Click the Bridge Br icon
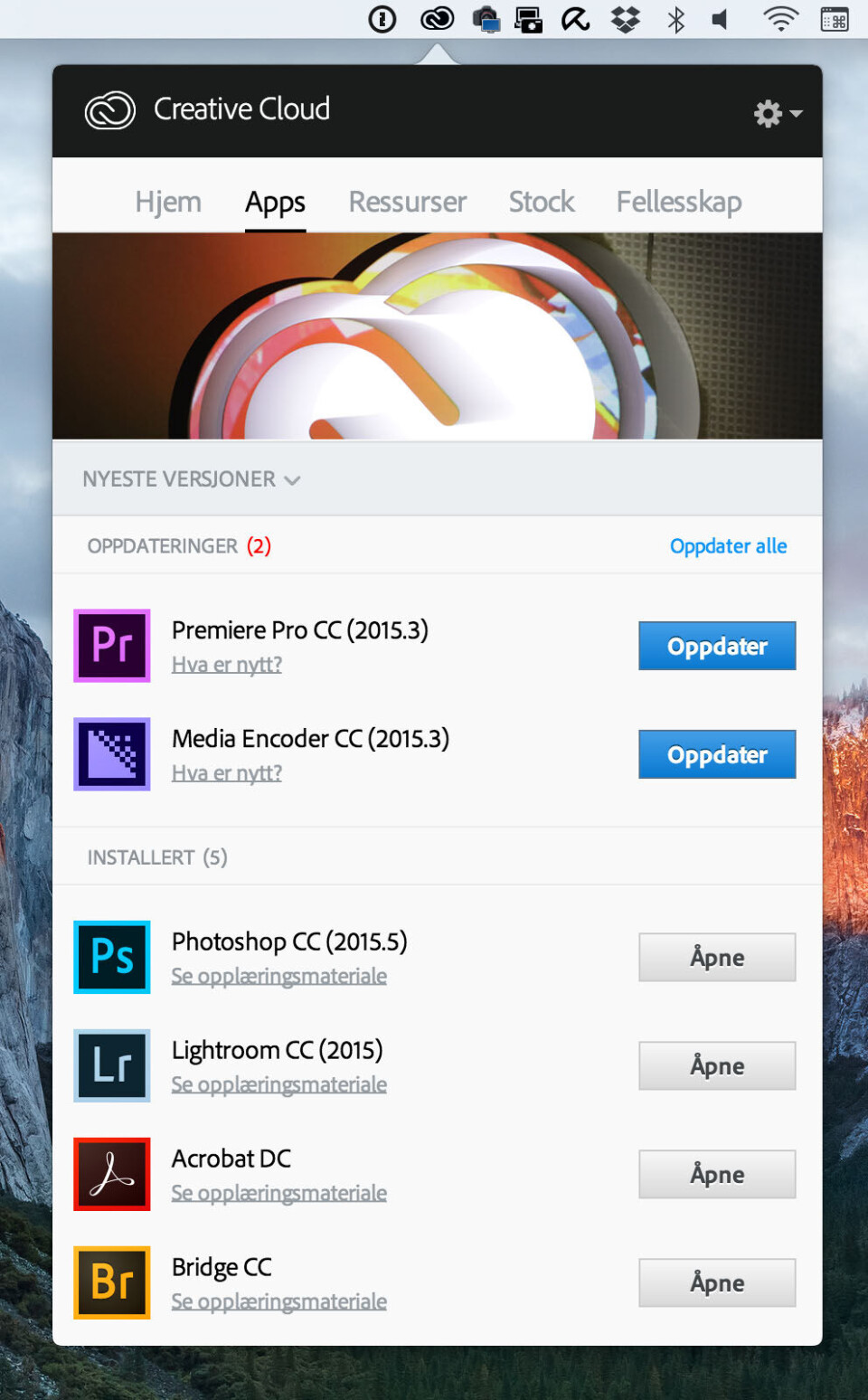 112,1282
